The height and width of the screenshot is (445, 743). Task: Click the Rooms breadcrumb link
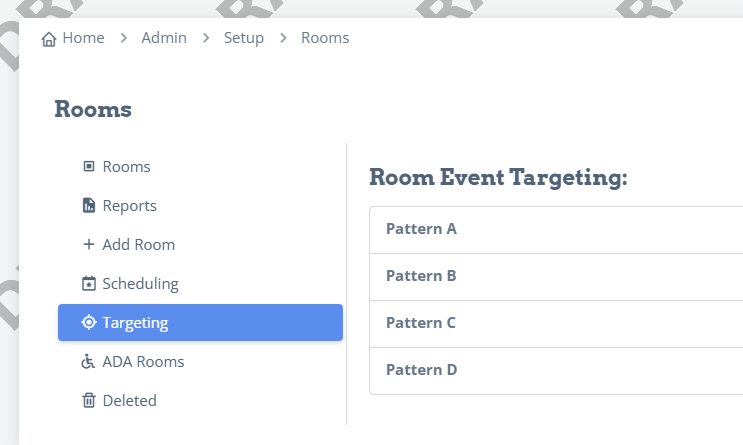325,38
